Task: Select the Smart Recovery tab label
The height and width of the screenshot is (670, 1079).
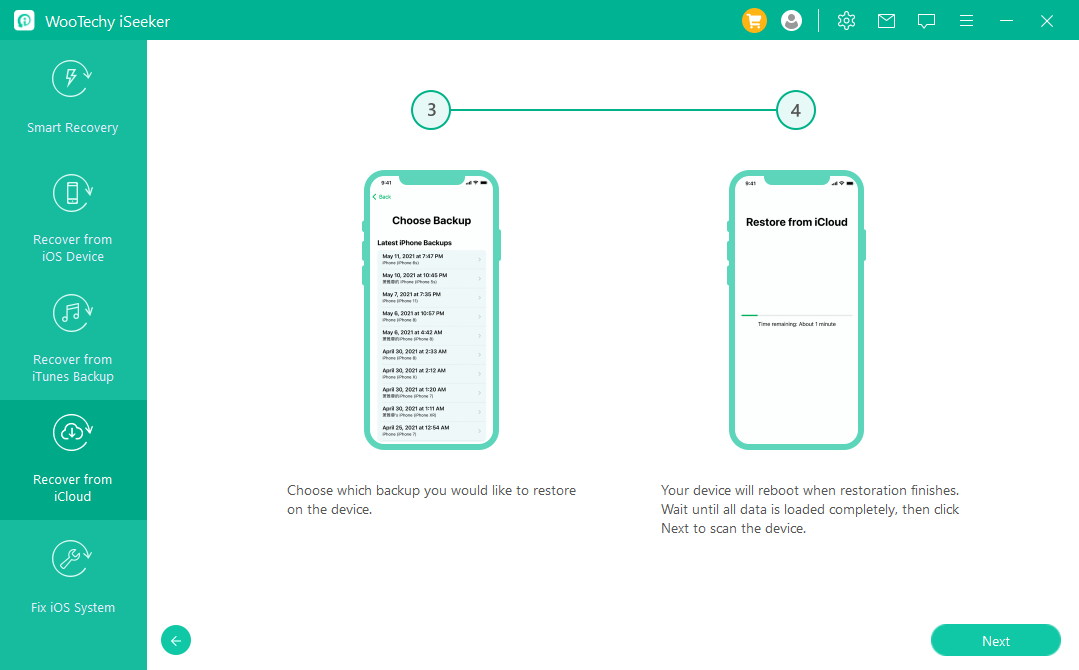Action: [73, 128]
